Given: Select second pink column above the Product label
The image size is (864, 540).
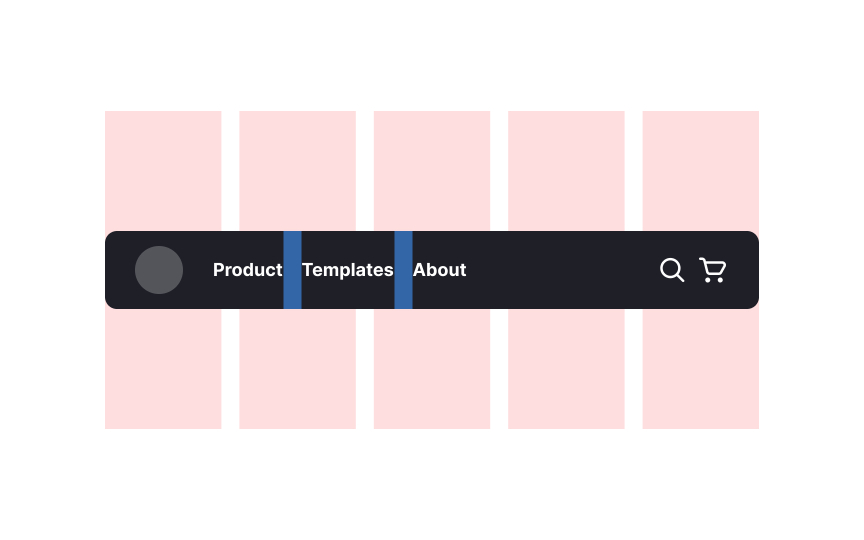Looking at the screenshot, I should 298,171.
